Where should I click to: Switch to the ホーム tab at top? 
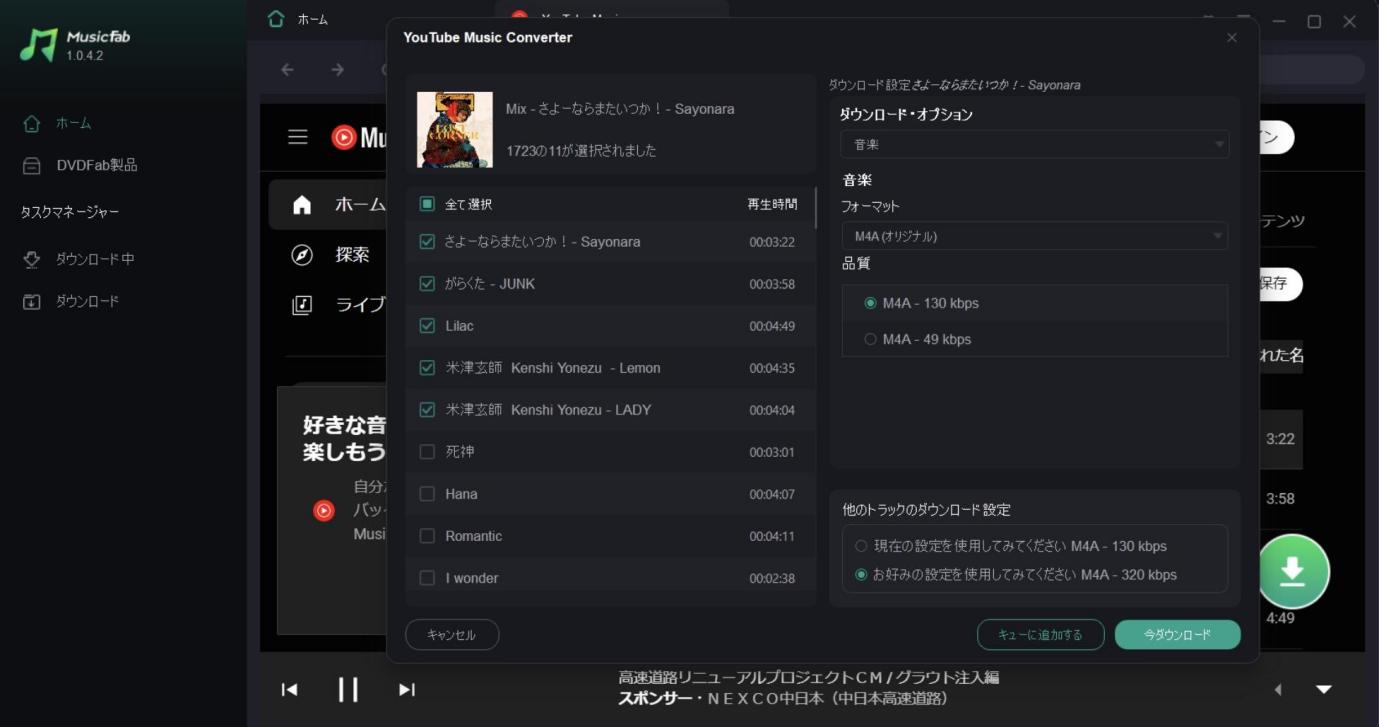point(298,19)
